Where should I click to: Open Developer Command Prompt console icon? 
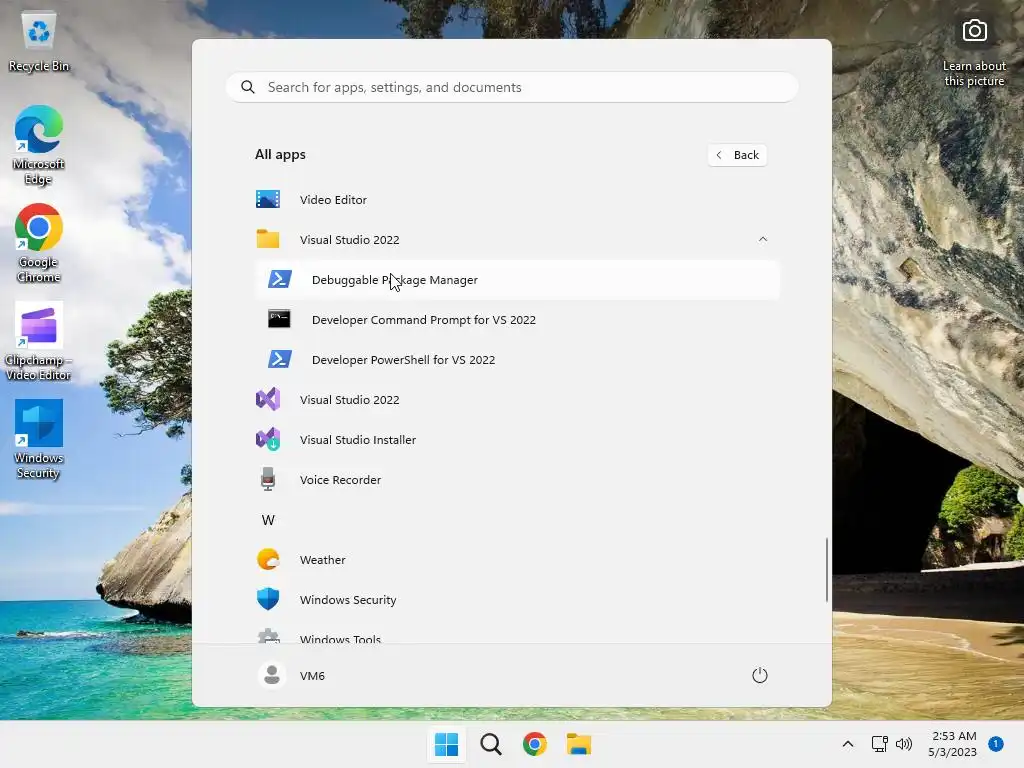coord(280,319)
